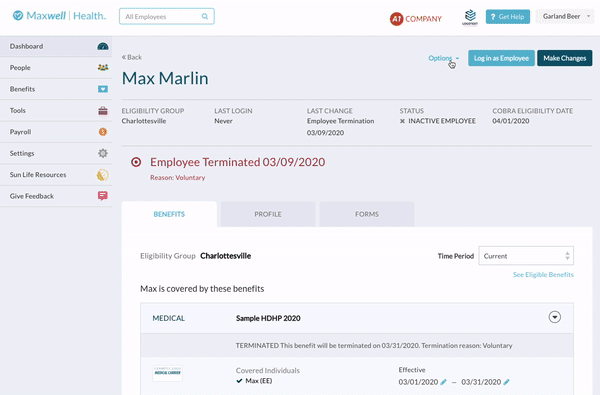Click the Employee Terminated 03/09/2020 heading
Image resolution: width=600 pixels, height=395 pixels.
[237, 162]
